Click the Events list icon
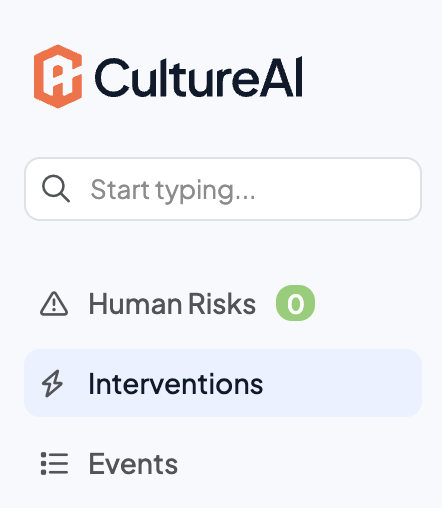Image resolution: width=442 pixels, height=508 pixels. pyautogui.click(x=54, y=463)
